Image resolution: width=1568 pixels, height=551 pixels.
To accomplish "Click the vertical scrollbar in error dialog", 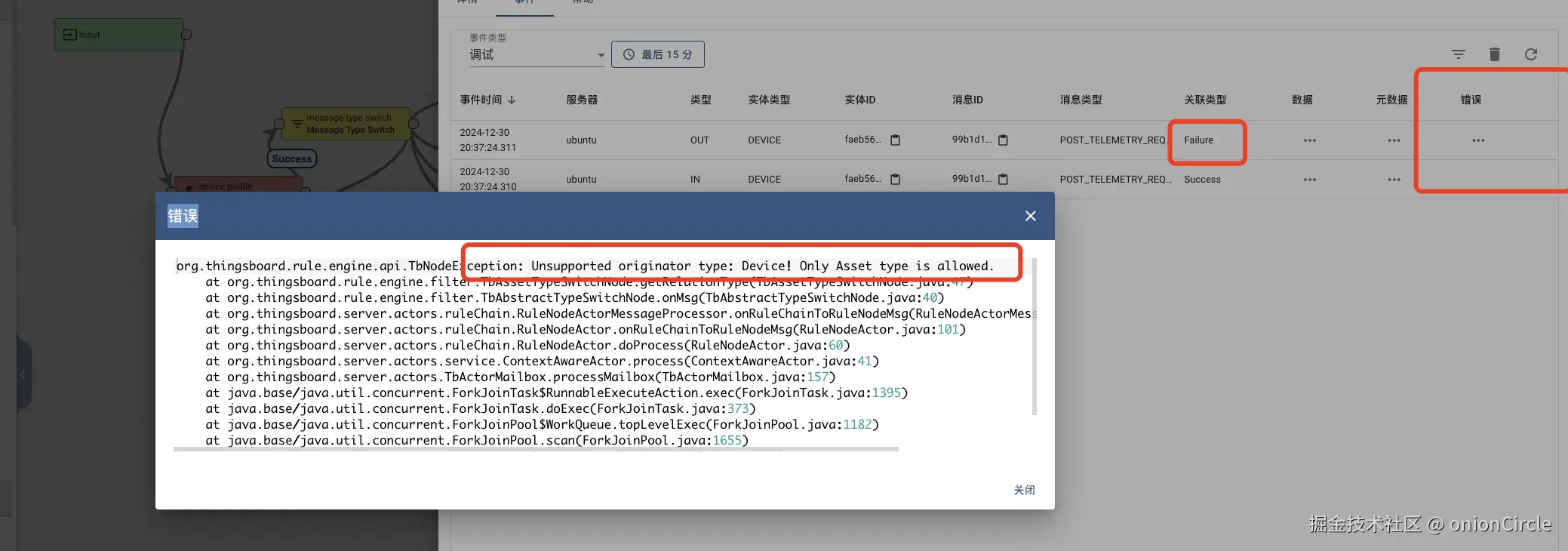I will (x=1035, y=337).
